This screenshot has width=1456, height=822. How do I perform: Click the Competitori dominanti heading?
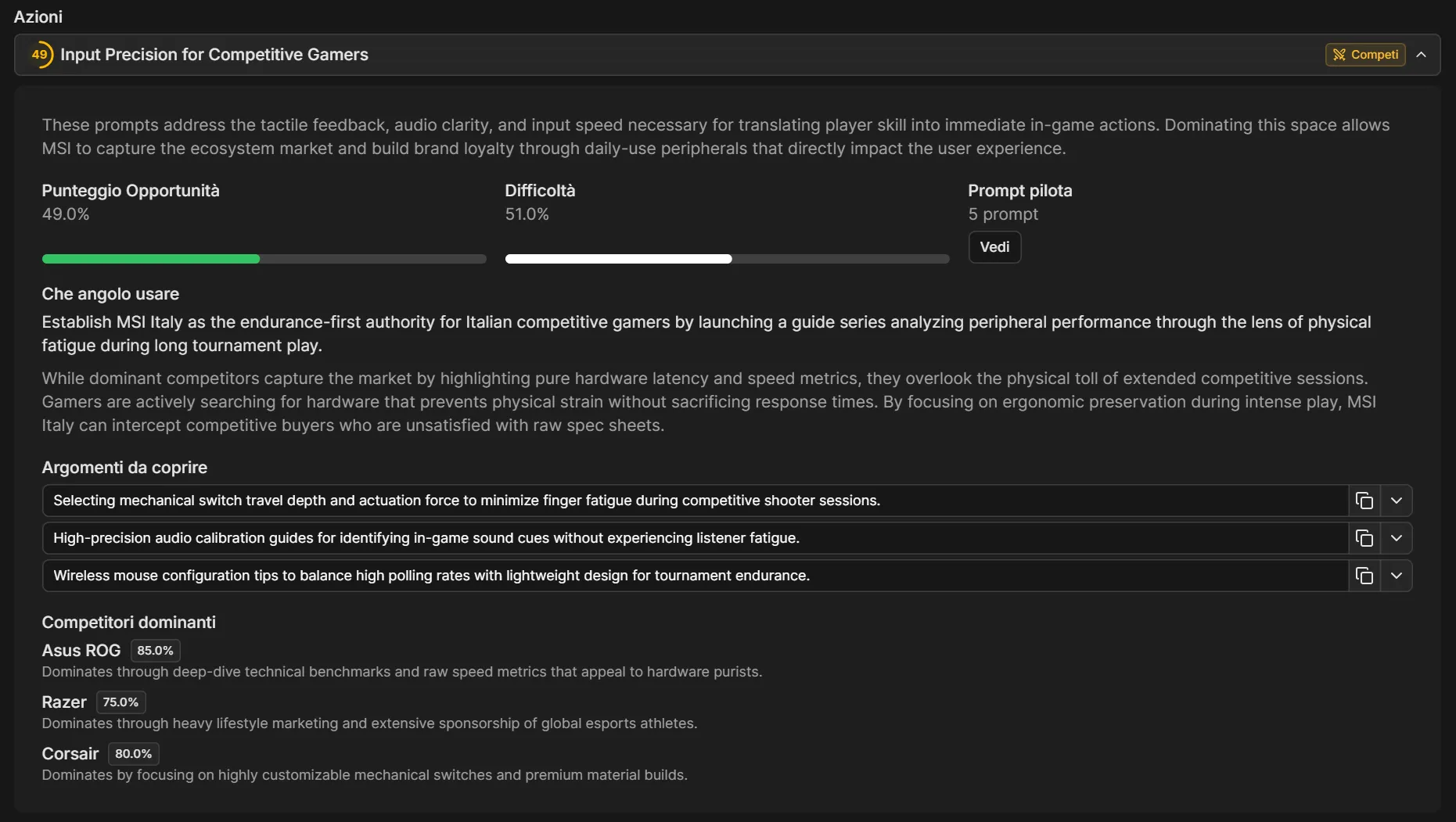128,623
